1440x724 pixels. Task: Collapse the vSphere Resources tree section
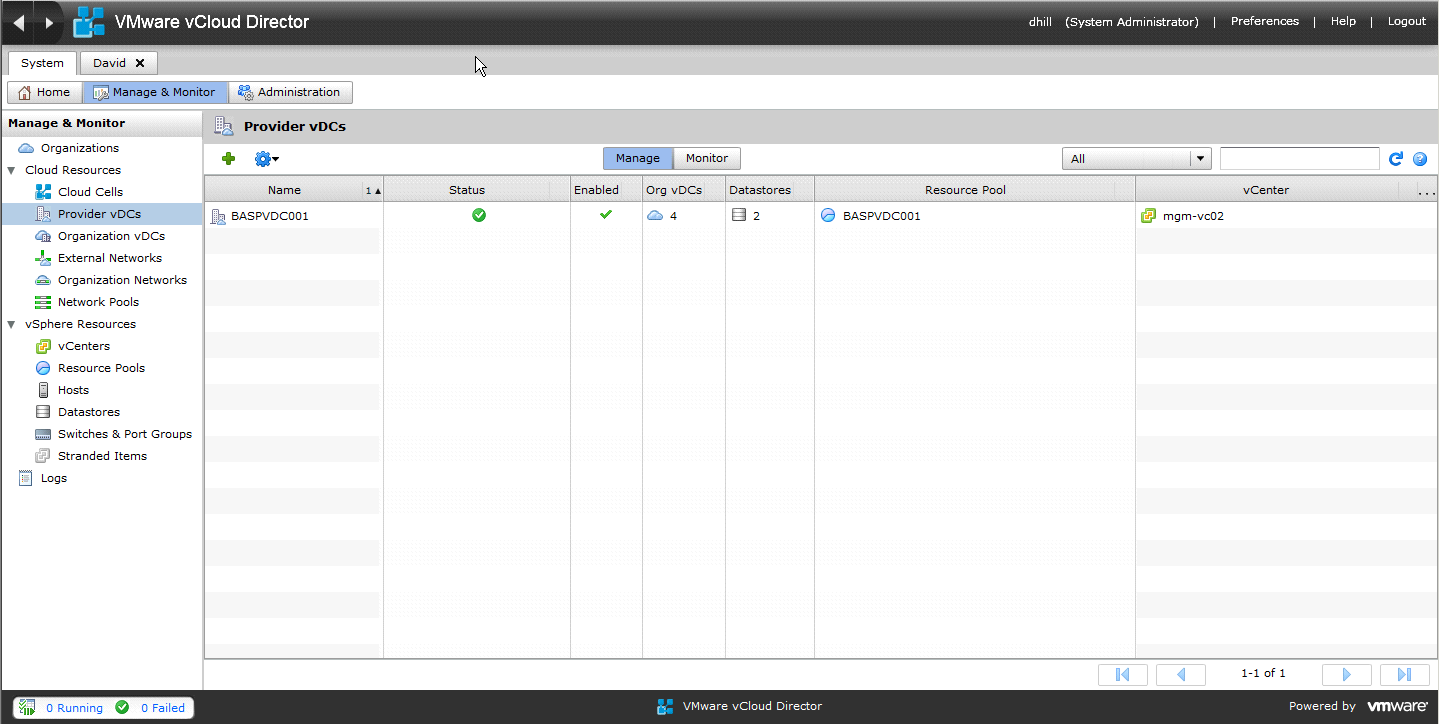click(x=11, y=324)
